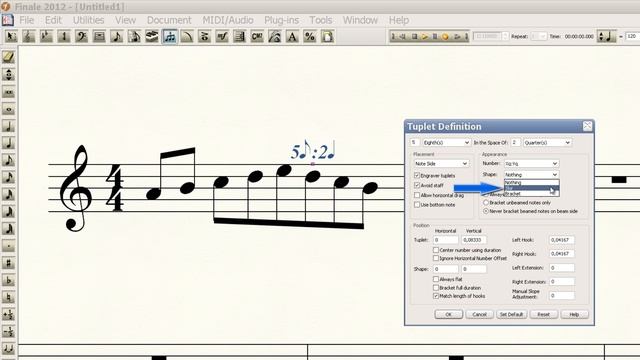The height and width of the screenshot is (360, 640).
Task: Choose the whole note in left palette
Action: (x=9, y=109)
